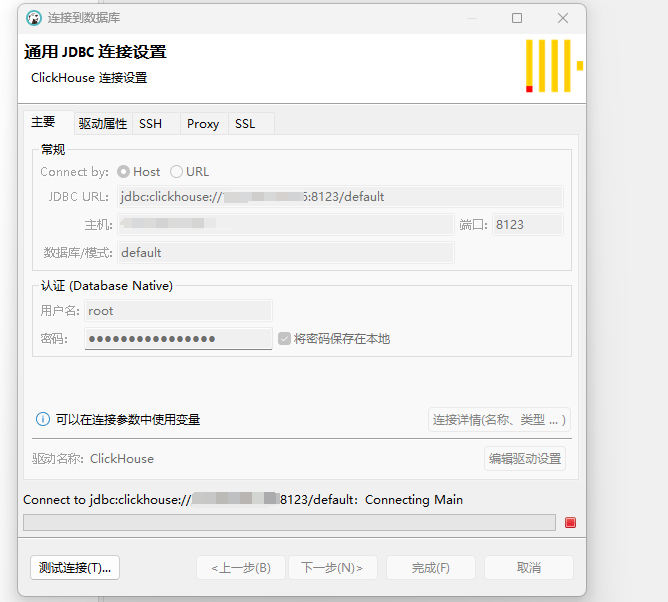668x602 pixels.
Task: Switch to the Proxy tab
Action: pyautogui.click(x=203, y=124)
